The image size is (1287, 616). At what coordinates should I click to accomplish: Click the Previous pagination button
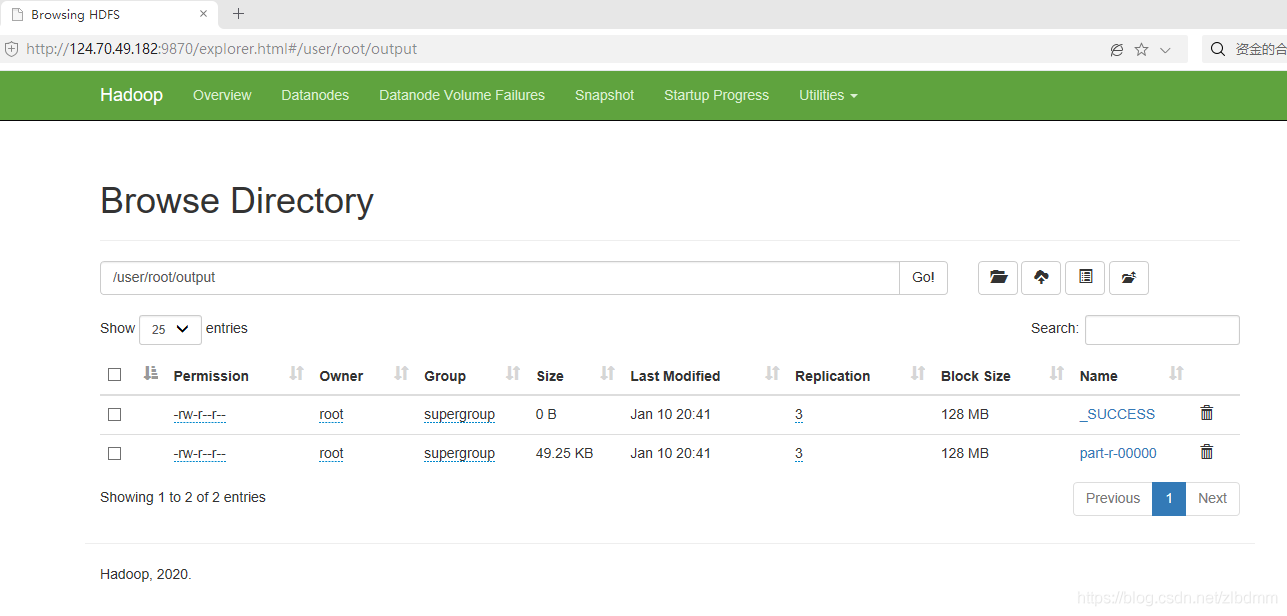click(1113, 498)
